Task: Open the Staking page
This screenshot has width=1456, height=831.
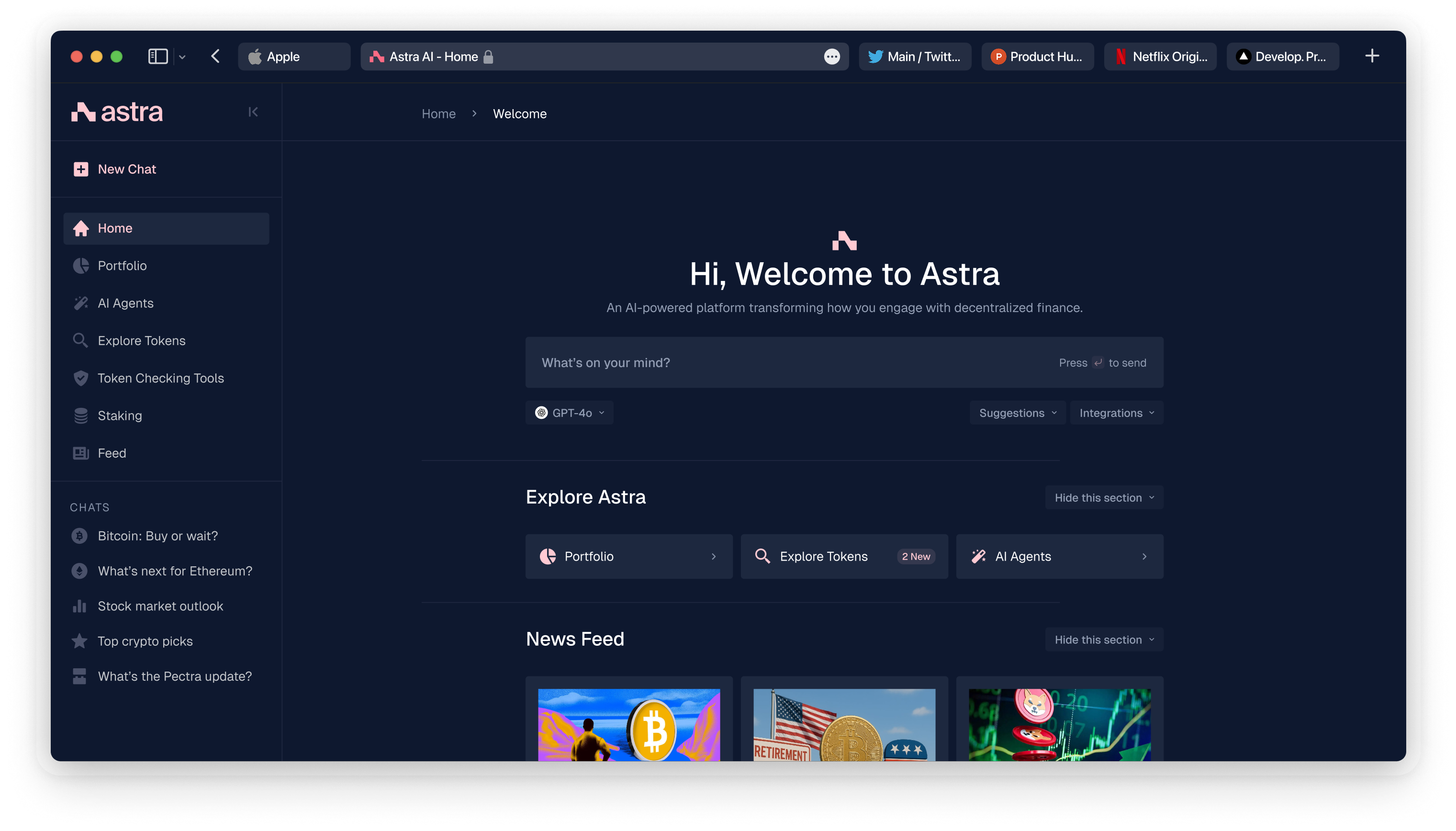Action: coord(166,415)
